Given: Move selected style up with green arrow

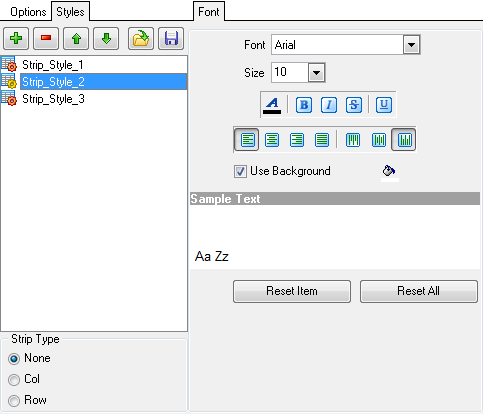Looking at the screenshot, I should pyautogui.click(x=76, y=39).
